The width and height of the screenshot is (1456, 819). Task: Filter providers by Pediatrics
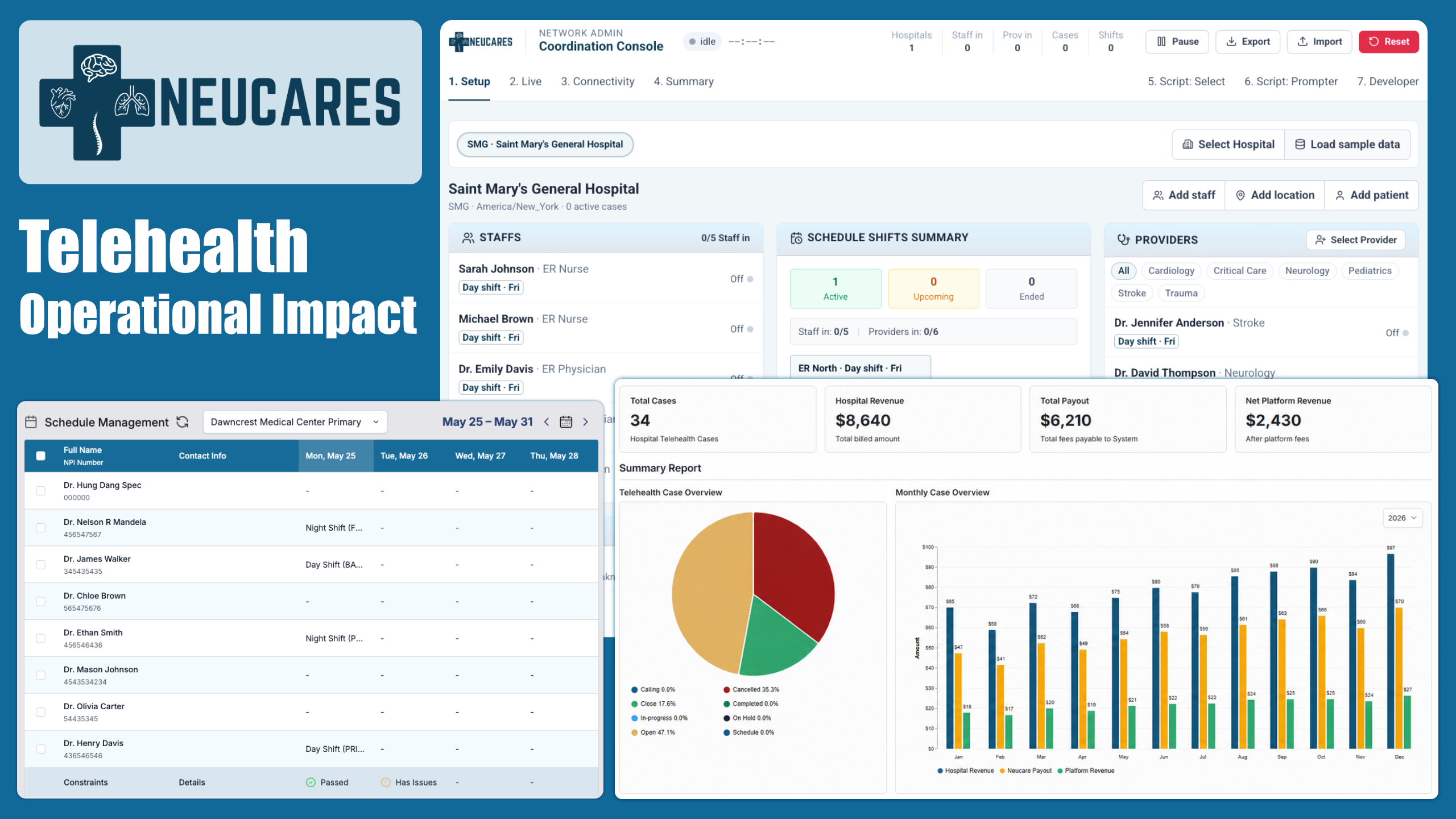coord(1370,271)
